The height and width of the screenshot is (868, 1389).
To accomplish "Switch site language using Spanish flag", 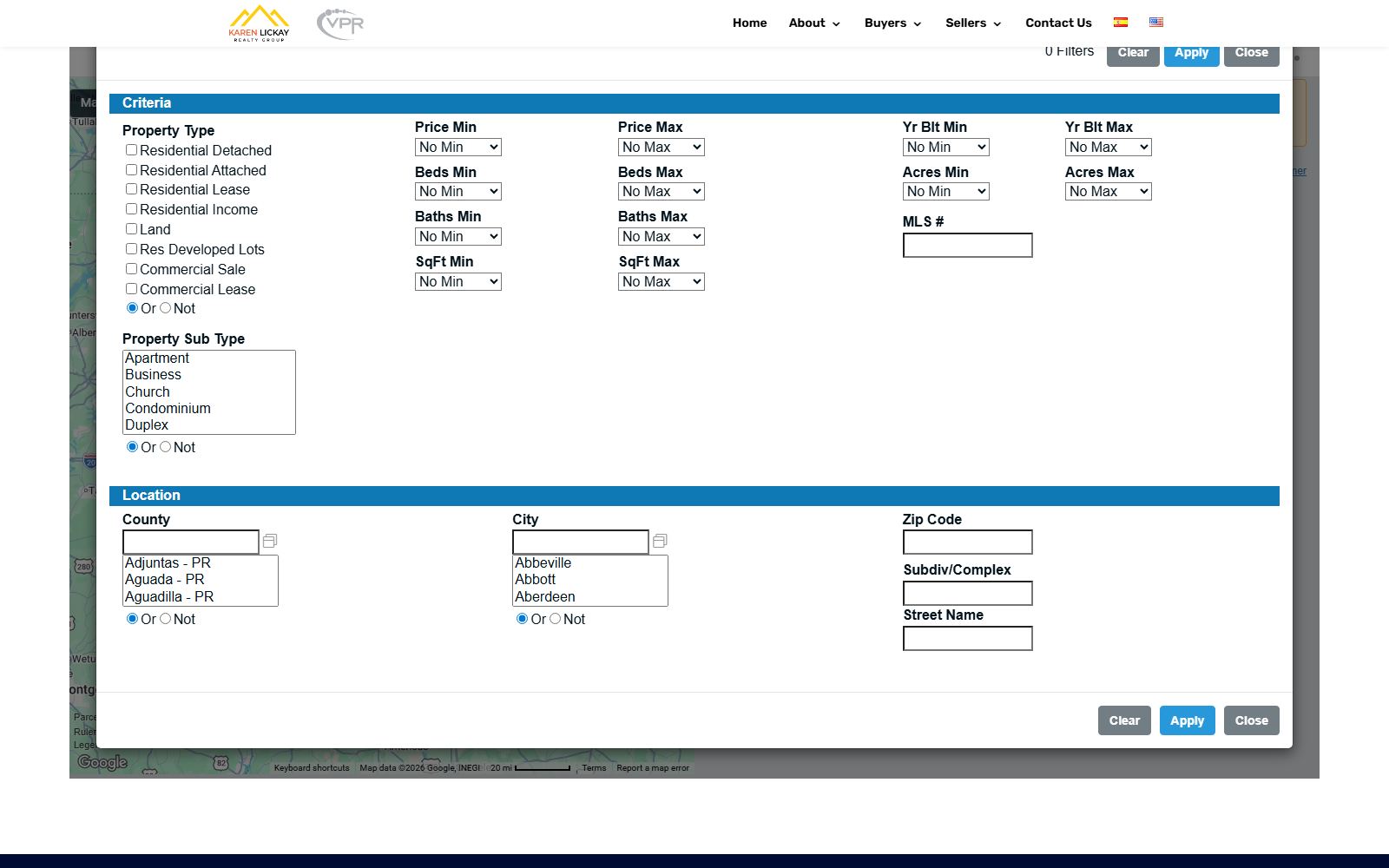I will pyautogui.click(x=1121, y=23).
